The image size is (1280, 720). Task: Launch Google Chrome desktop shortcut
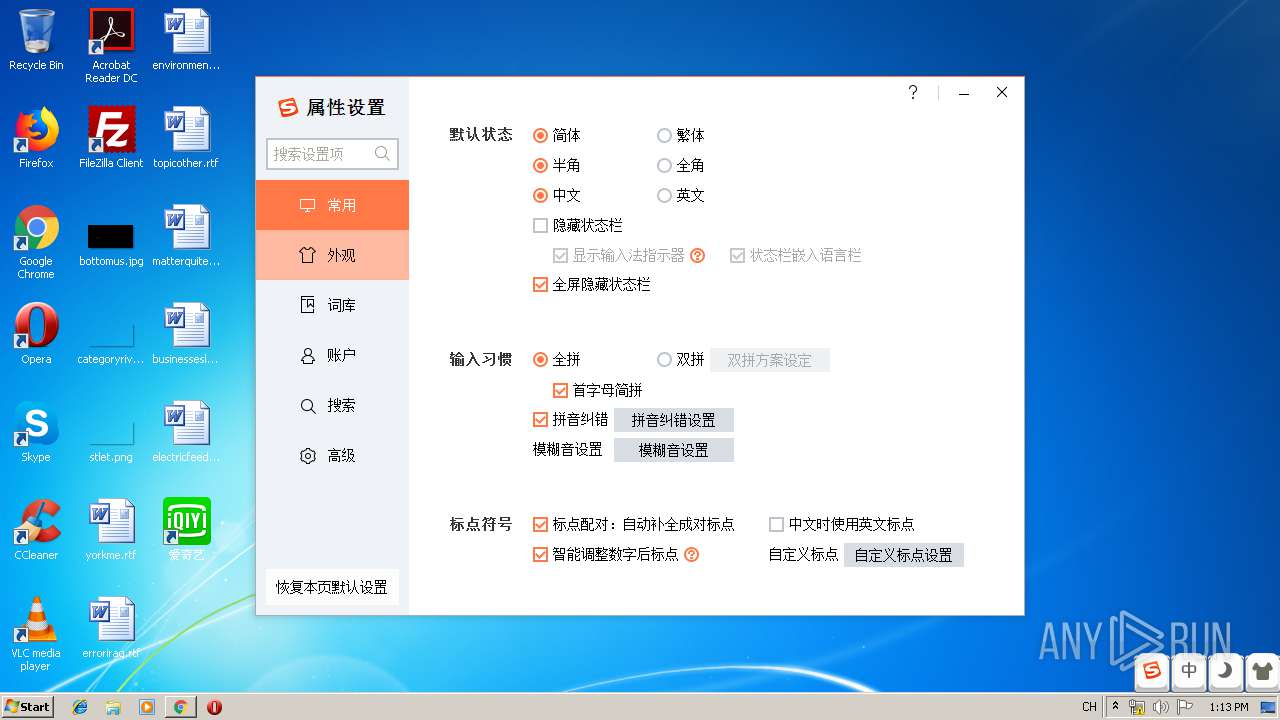(36, 242)
